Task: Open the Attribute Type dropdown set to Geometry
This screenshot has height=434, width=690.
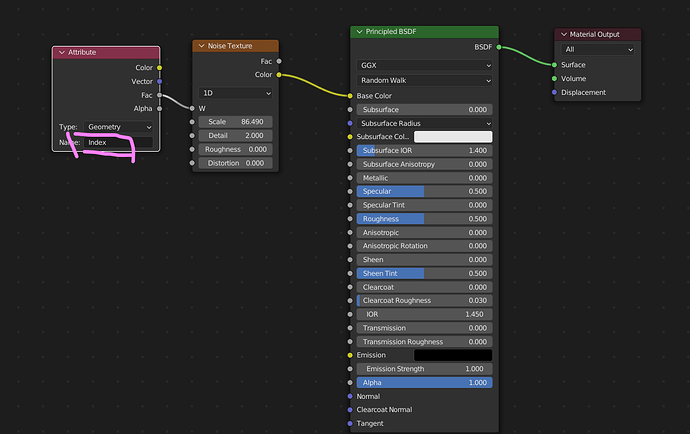Action: click(118, 127)
